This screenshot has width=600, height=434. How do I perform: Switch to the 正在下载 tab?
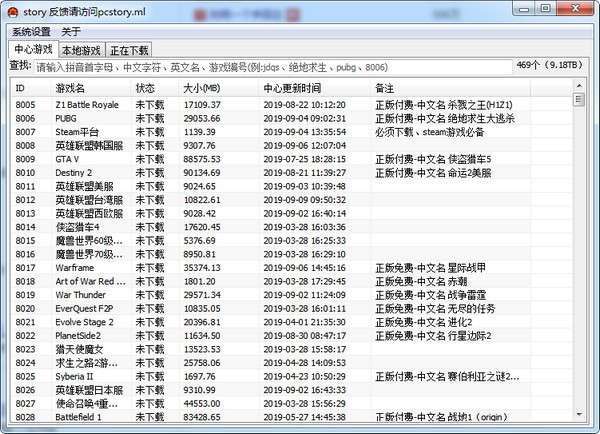click(x=129, y=51)
